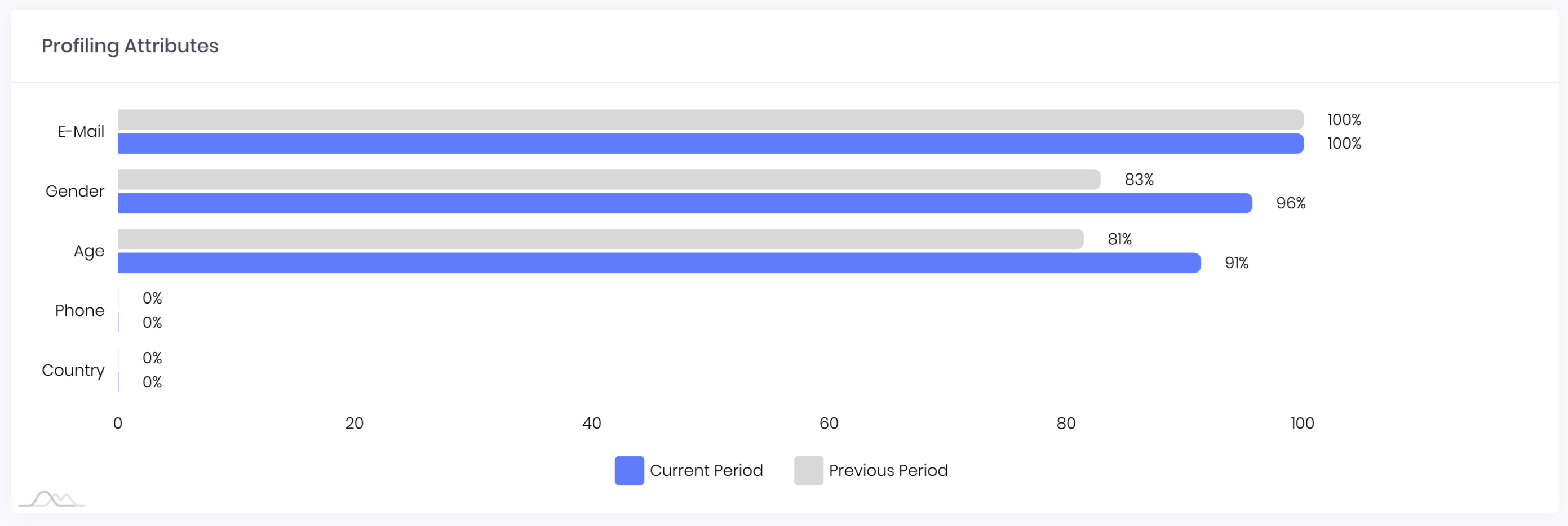1568x526 pixels.
Task: Click the E-Mail axis label
Action: pyautogui.click(x=81, y=131)
